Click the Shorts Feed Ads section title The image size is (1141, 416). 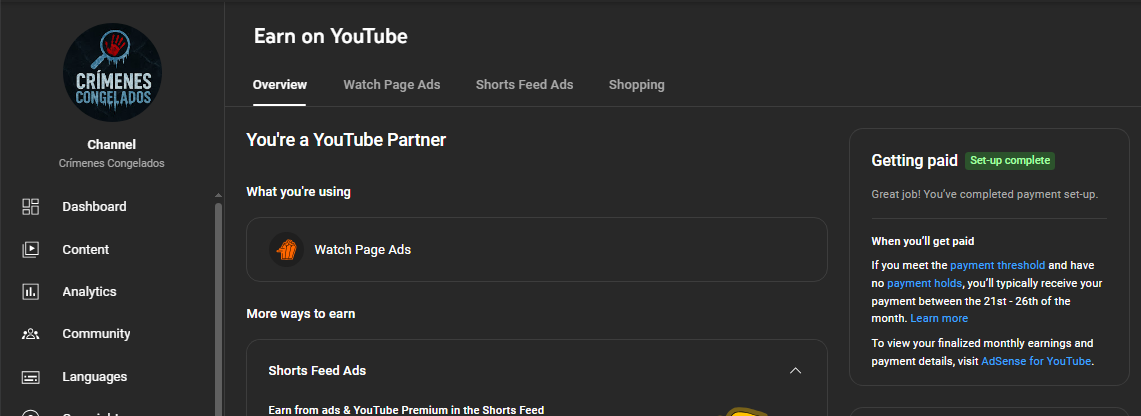pos(317,371)
